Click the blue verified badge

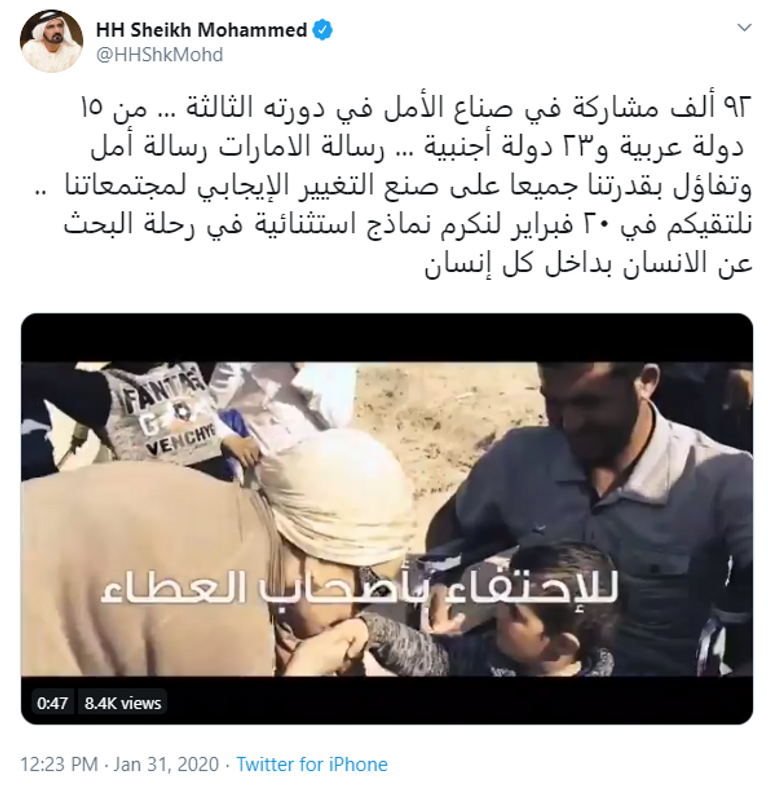click(323, 30)
